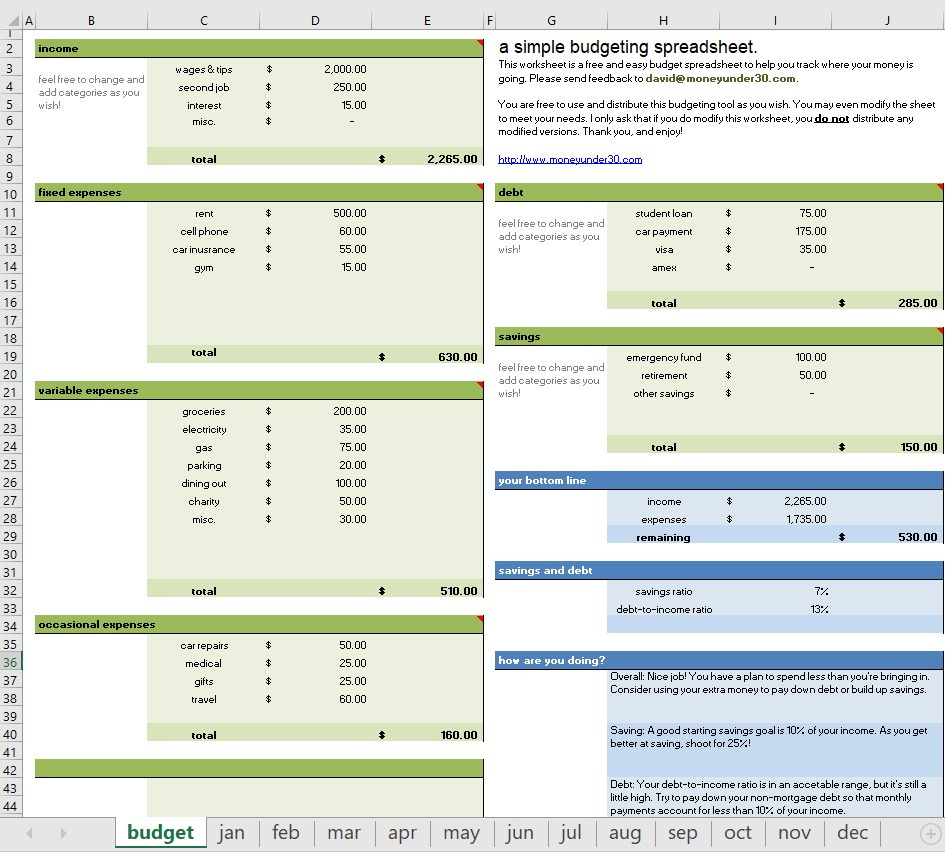945x852 pixels.
Task: Open the dec sheet tab
Action: click(851, 832)
